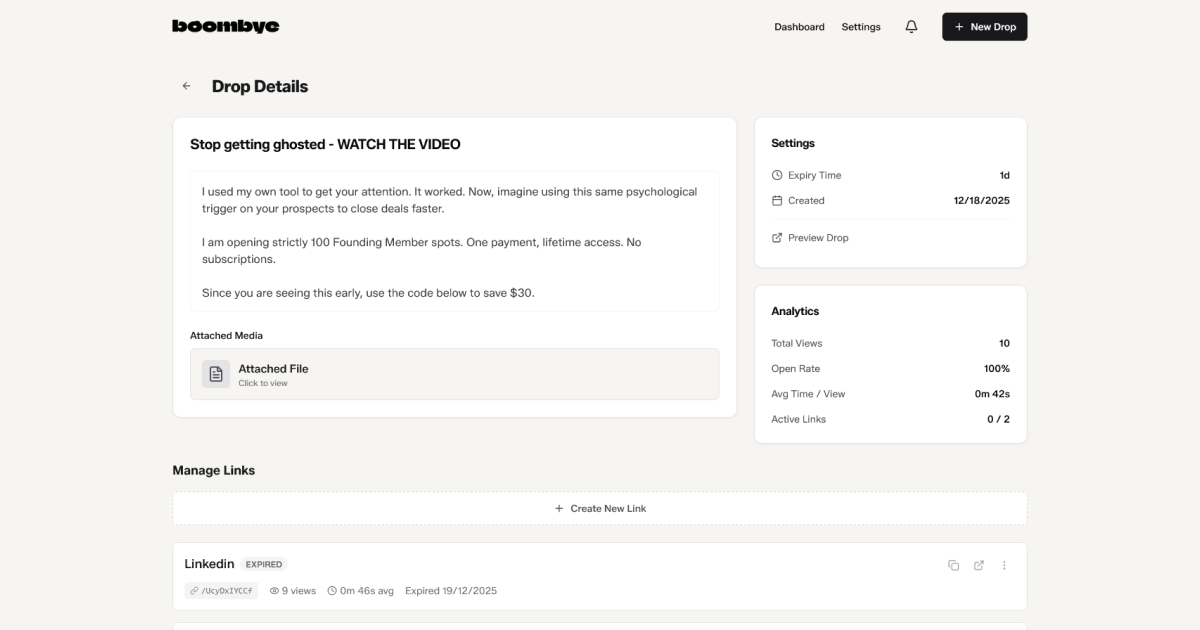Click the New Drop button
The image size is (1200, 630).
click(984, 26)
